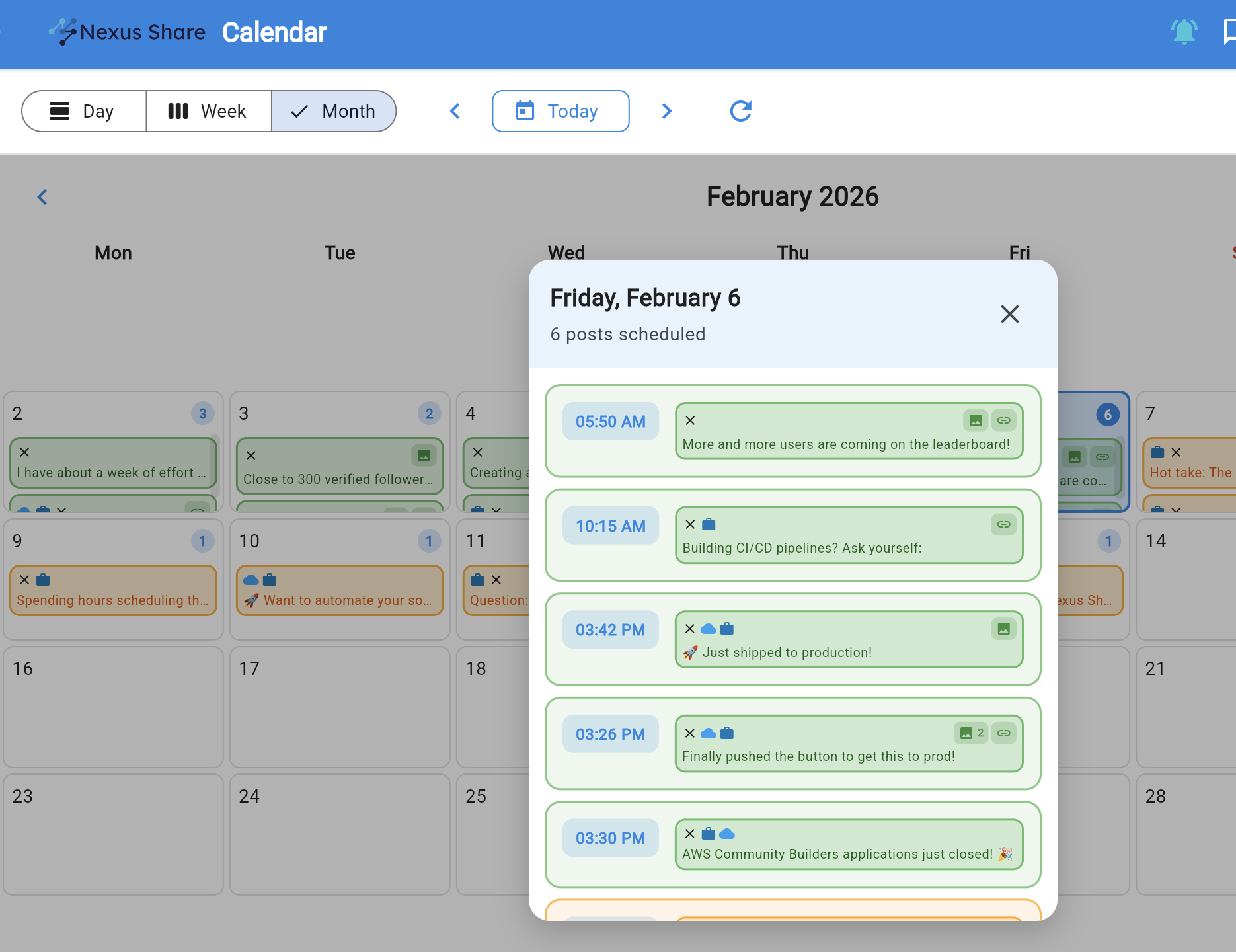Viewport: 1236px width, 952px height.
Task: Switch to Week view
Action: click(x=208, y=111)
